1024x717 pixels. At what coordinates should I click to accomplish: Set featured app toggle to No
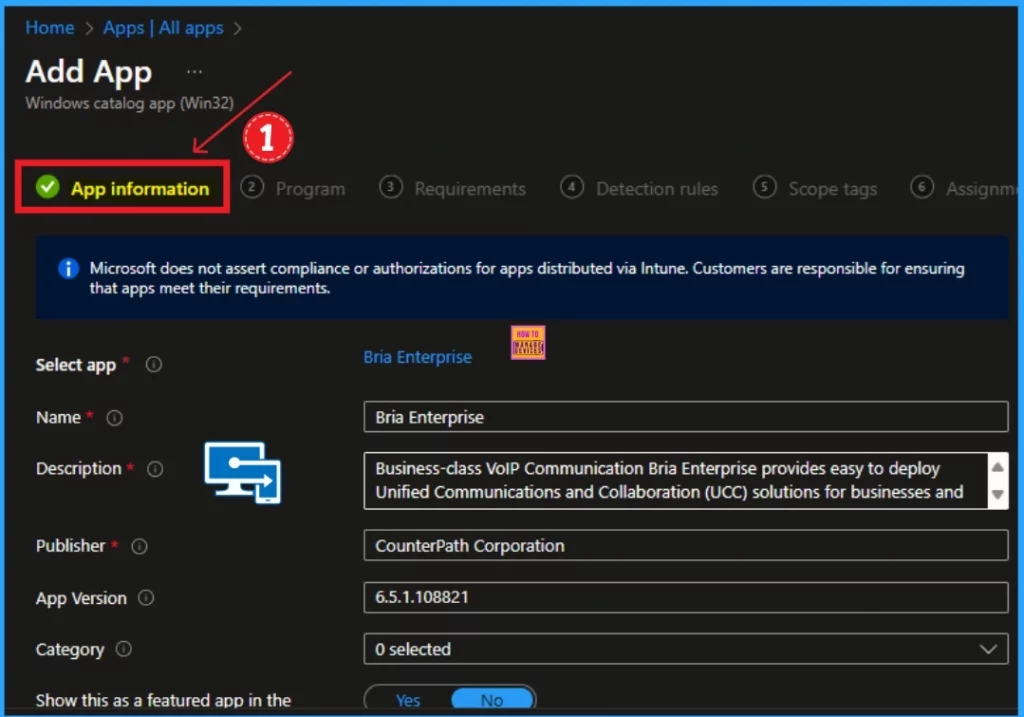point(492,700)
